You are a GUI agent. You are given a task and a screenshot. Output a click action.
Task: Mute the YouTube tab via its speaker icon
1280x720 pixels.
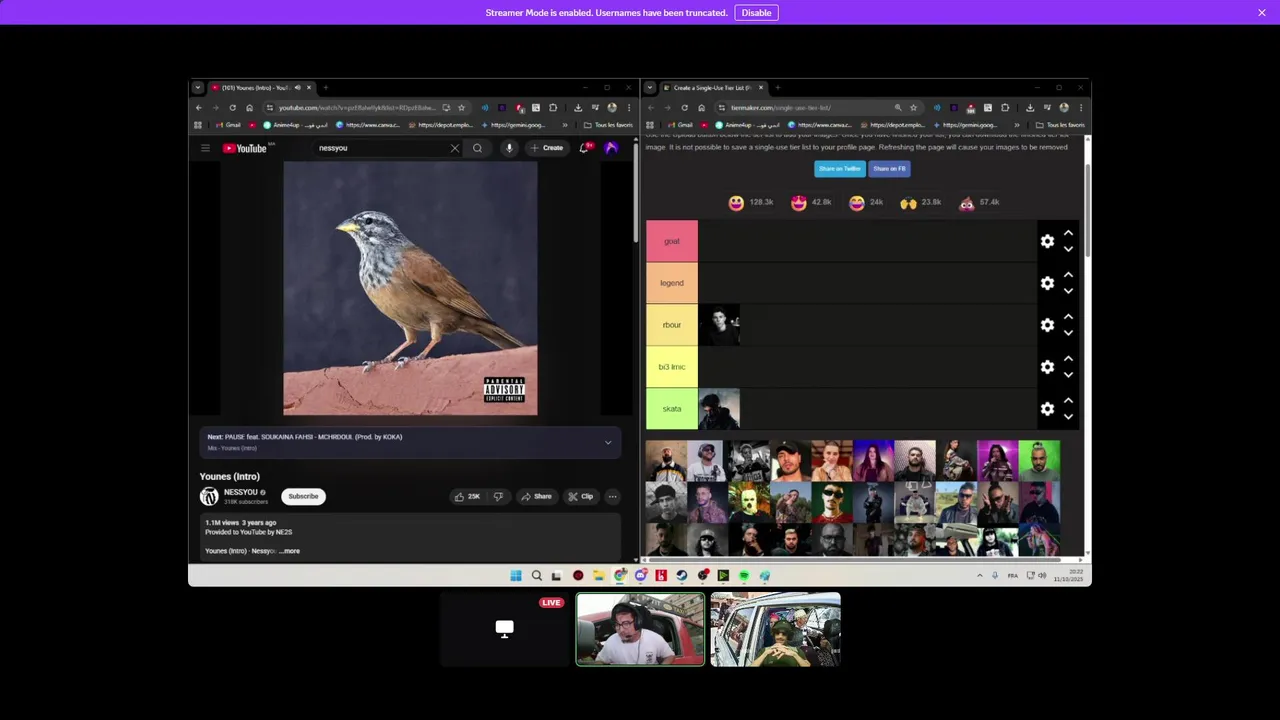pos(297,88)
